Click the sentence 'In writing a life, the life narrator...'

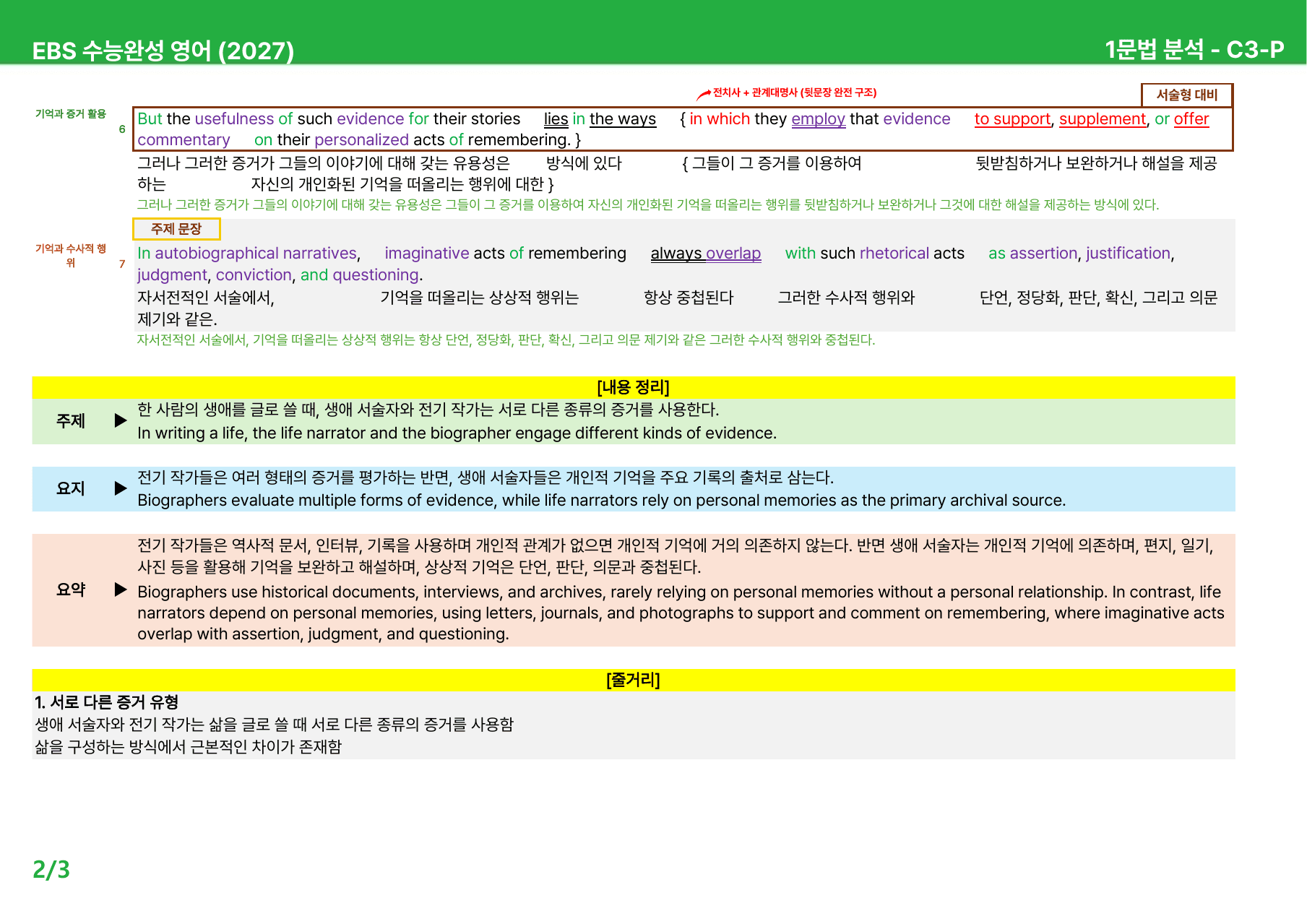tap(457, 433)
